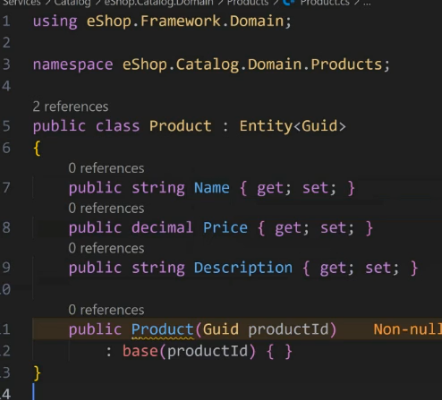Open the '0 references' CodeLens above Name property
This screenshot has height=400, width=442.
[106, 168]
